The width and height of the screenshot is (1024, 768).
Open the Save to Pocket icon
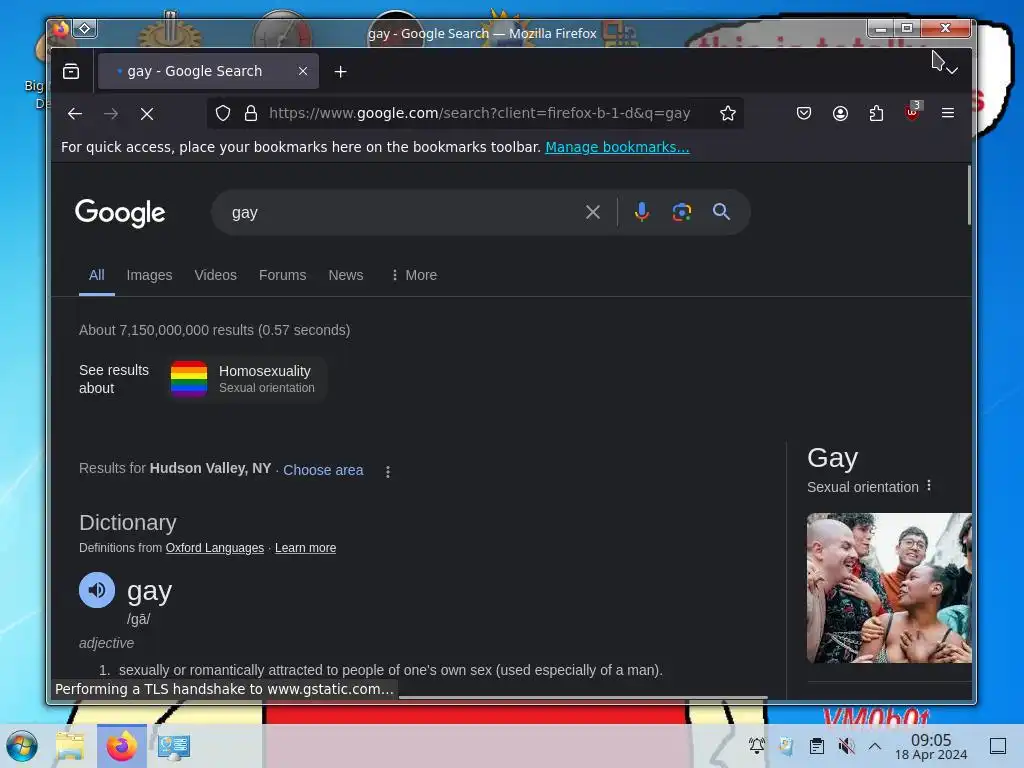[x=804, y=114]
